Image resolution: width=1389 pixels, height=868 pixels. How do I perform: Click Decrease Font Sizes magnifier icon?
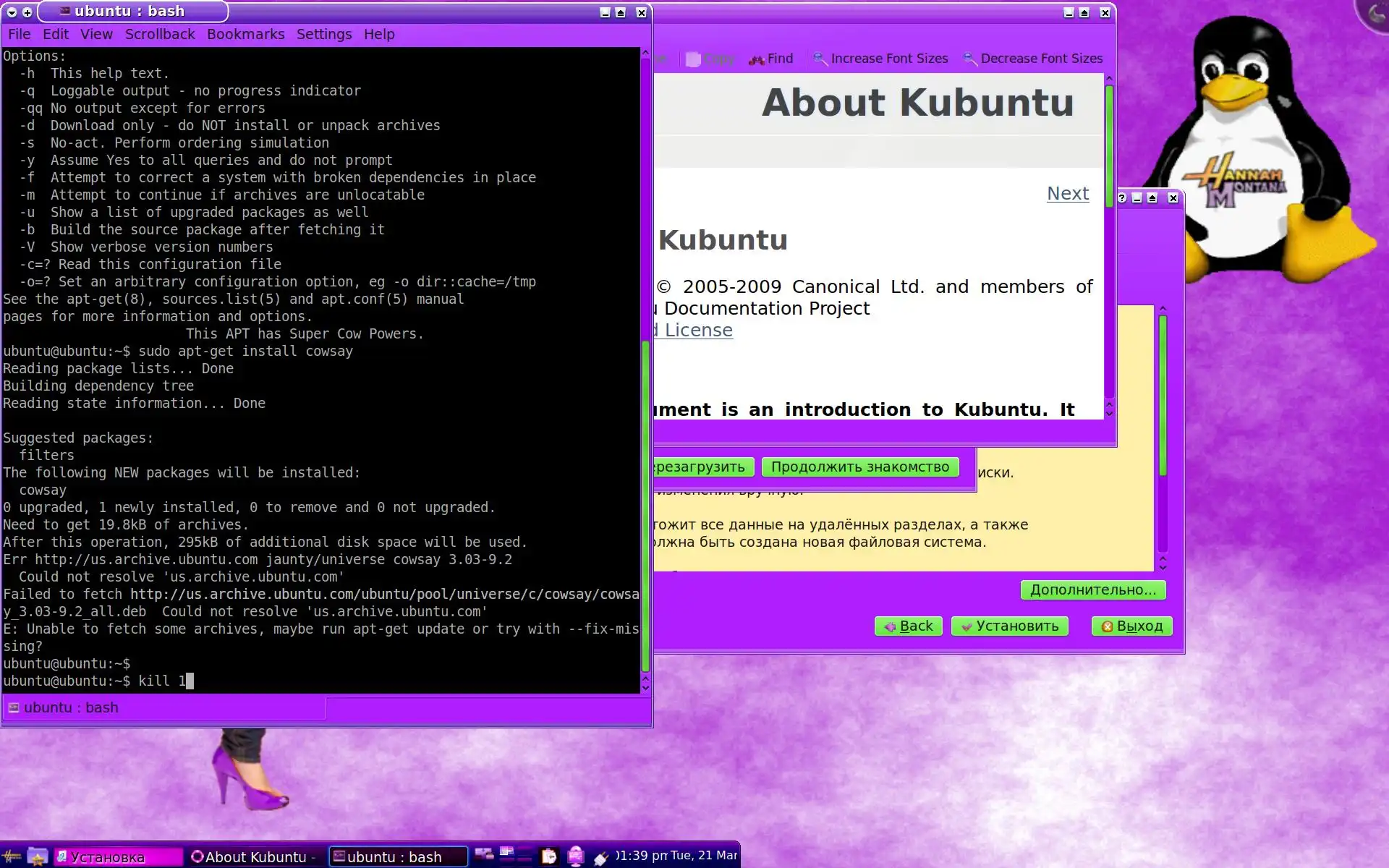969,59
